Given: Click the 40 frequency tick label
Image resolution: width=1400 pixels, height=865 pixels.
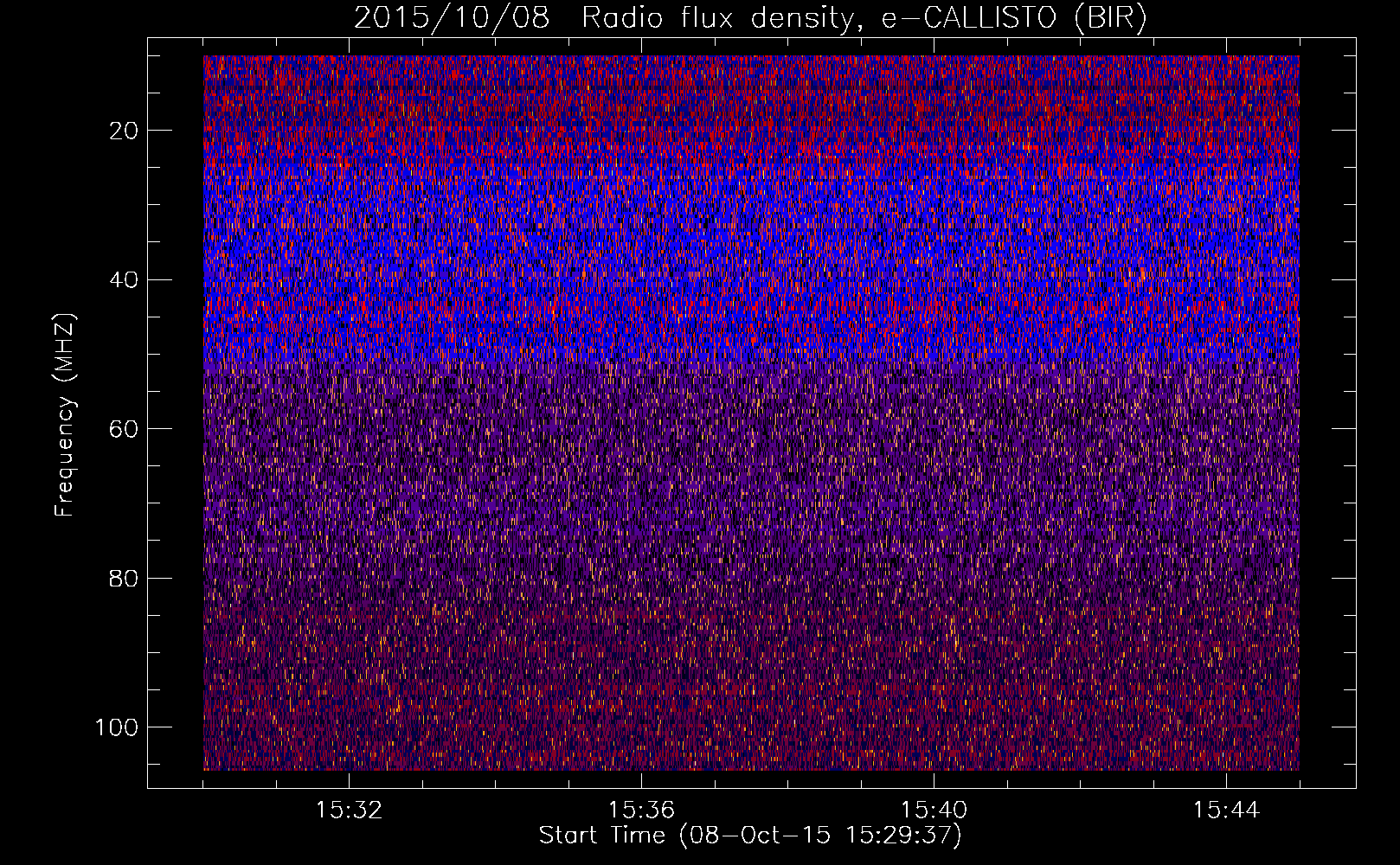Looking at the screenshot, I should tap(125, 279).
